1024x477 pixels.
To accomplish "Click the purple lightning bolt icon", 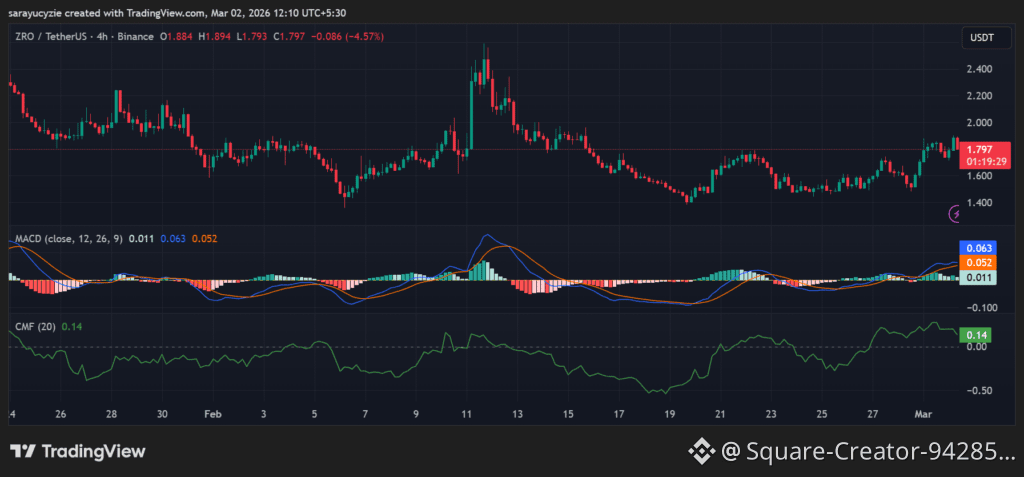I will [x=955, y=213].
